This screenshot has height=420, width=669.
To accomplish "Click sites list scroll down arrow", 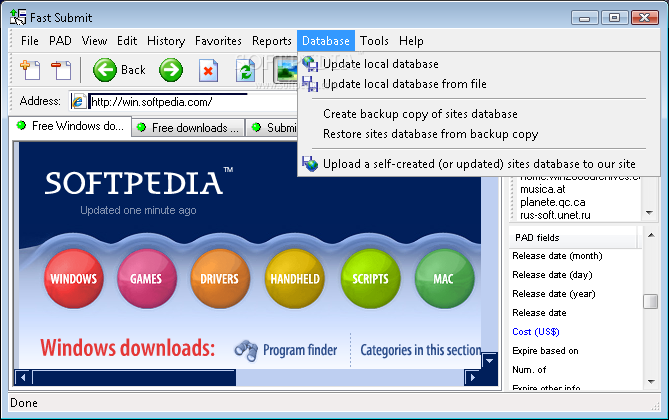I will coord(649,213).
